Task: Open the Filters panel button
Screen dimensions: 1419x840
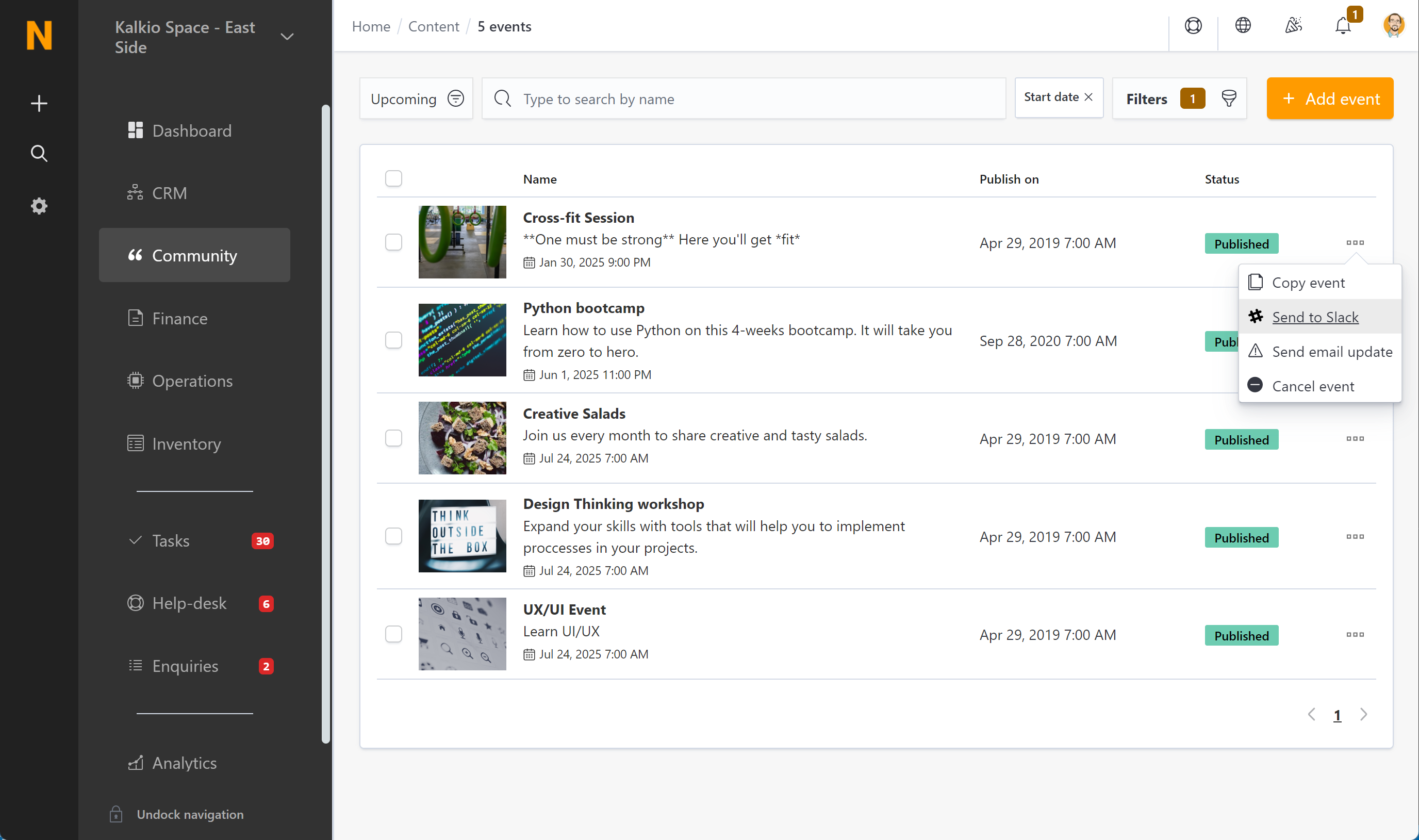Action: click(1180, 98)
